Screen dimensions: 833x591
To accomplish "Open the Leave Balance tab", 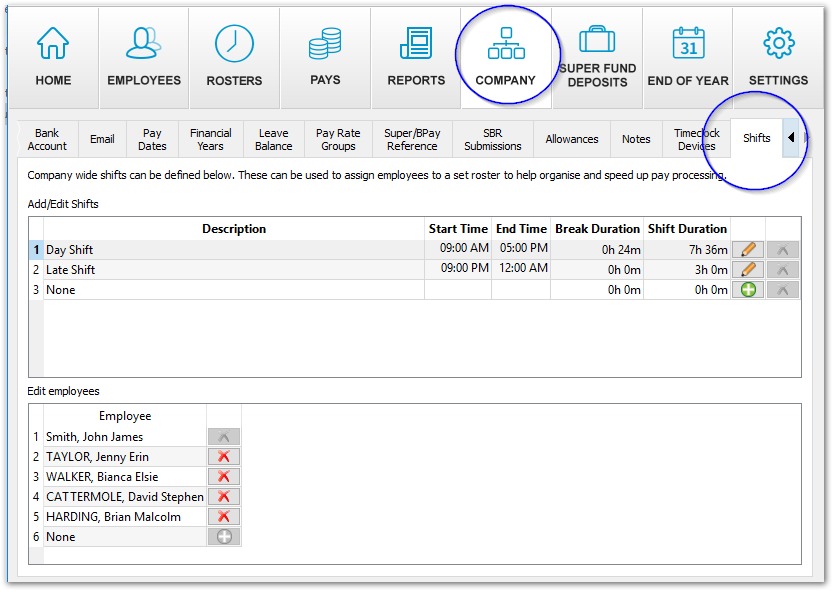I will point(273,139).
